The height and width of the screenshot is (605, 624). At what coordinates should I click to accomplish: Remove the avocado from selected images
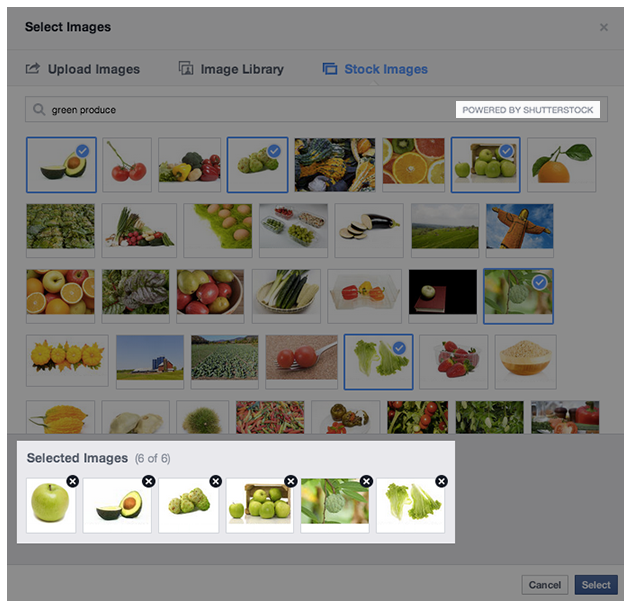coord(148,481)
